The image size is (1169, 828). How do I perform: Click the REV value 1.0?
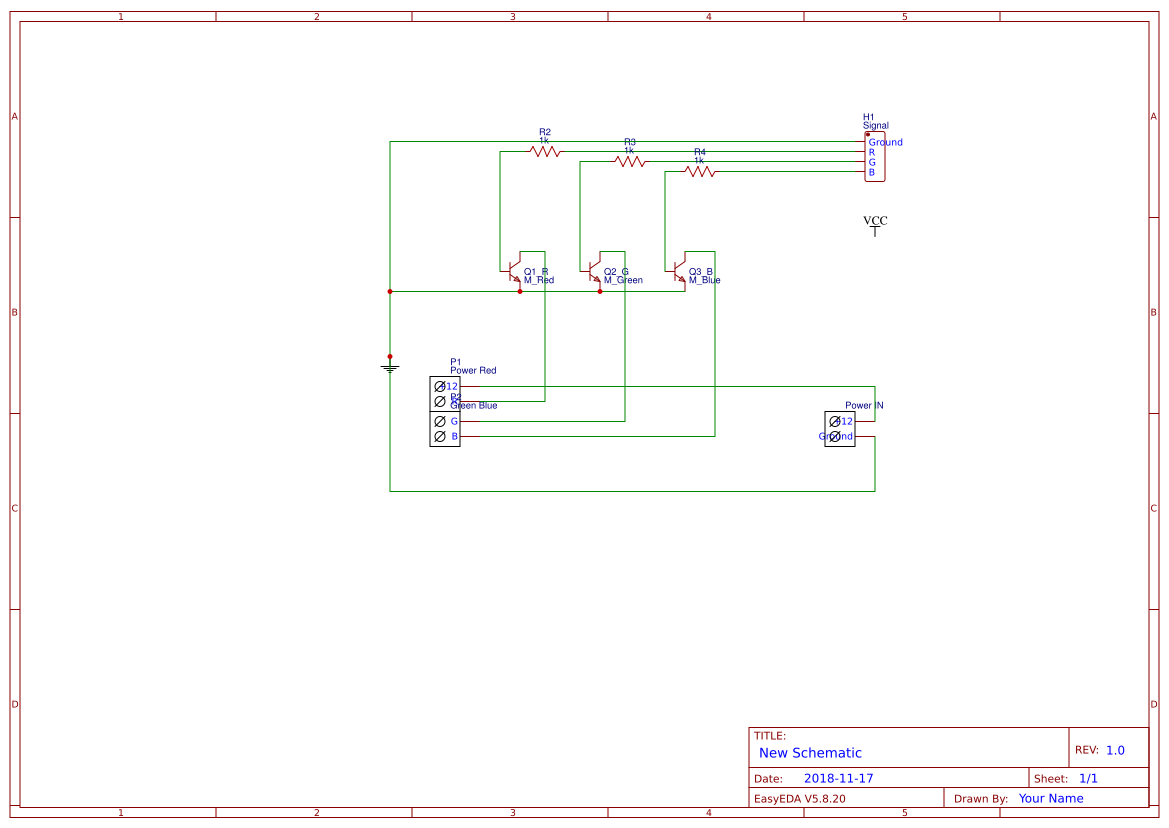[1114, 748]
